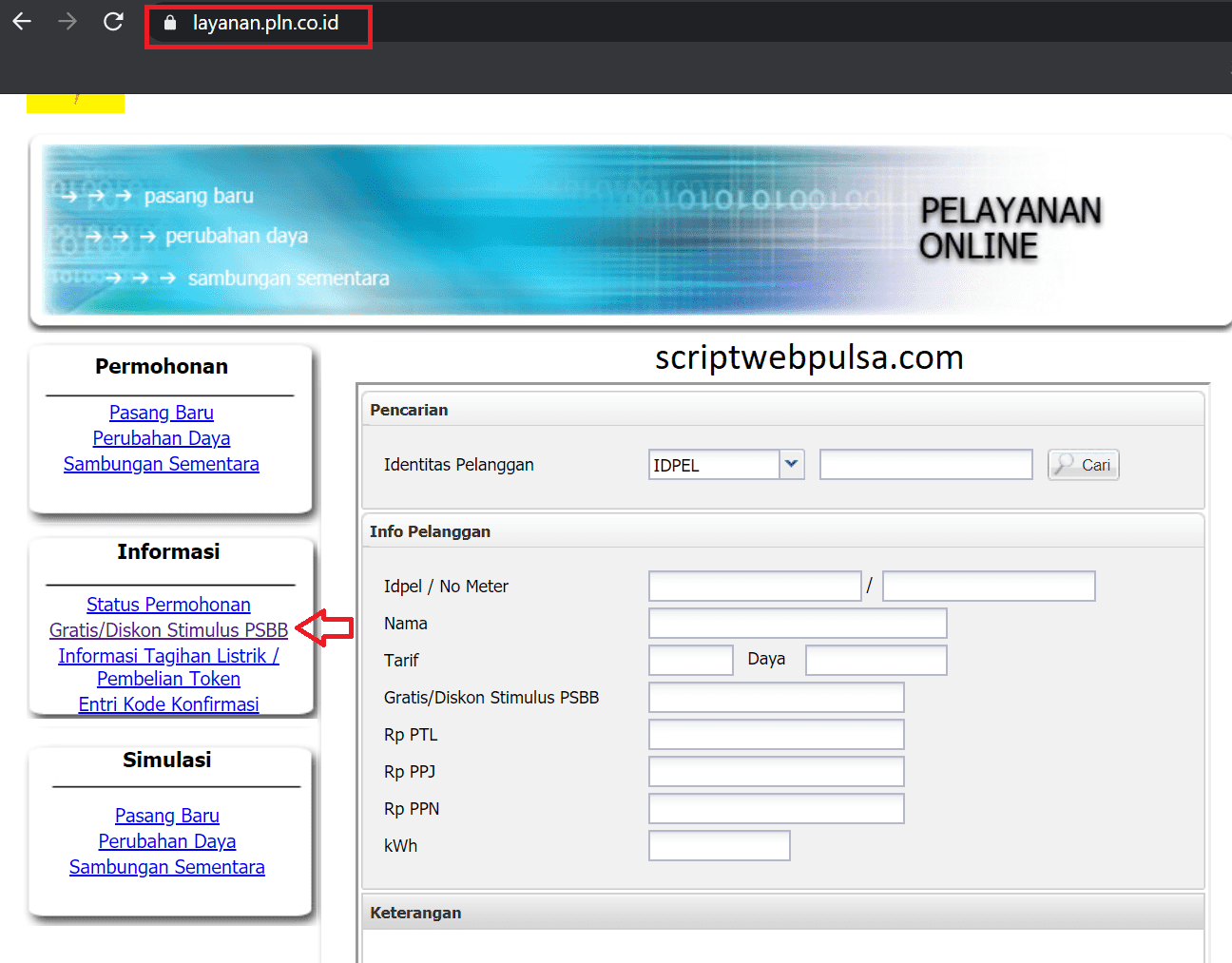
Task: Open Entri Kode Konfirmasi link
Action: point(168,703)
